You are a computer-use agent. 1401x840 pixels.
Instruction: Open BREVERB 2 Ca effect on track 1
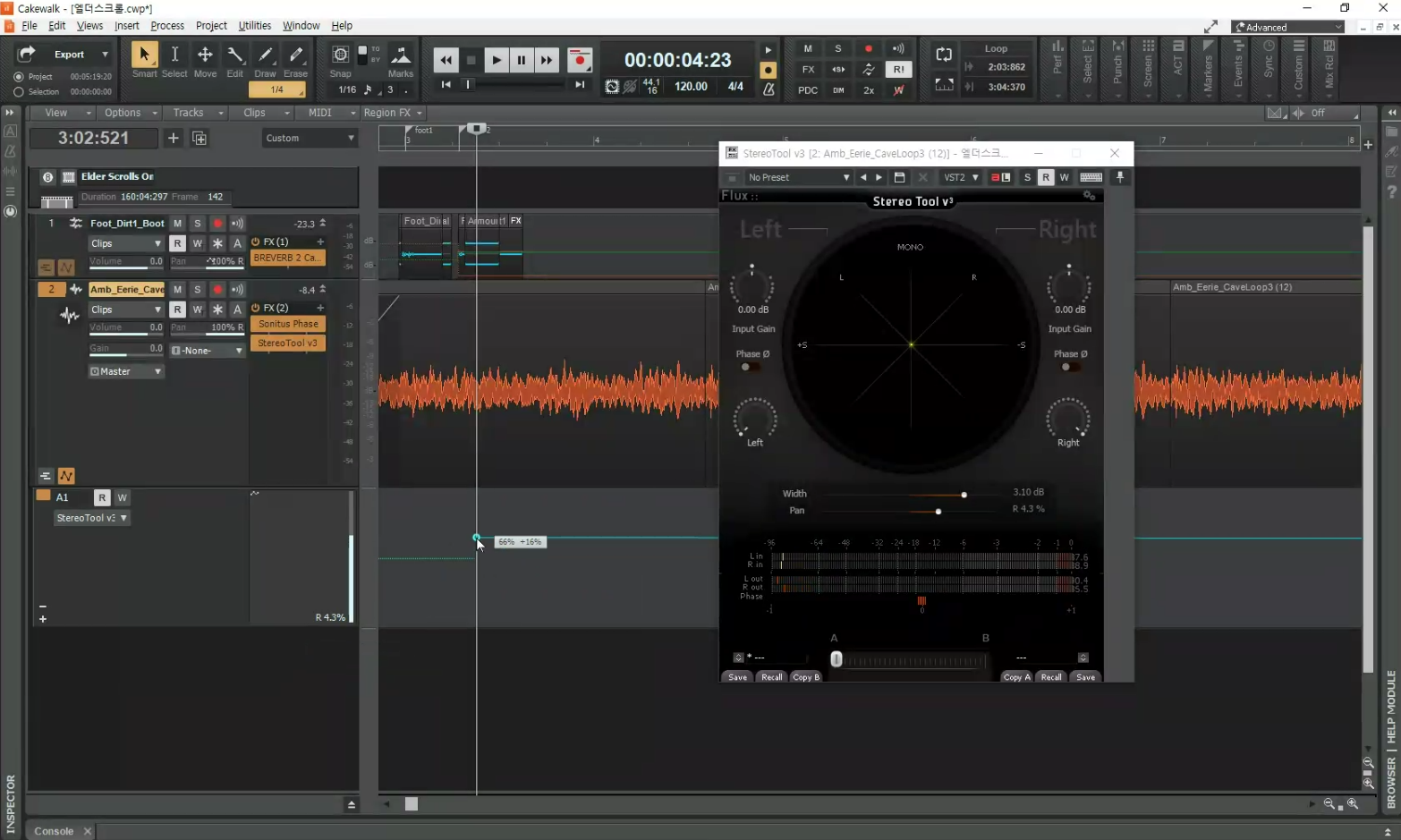[288, 258]
